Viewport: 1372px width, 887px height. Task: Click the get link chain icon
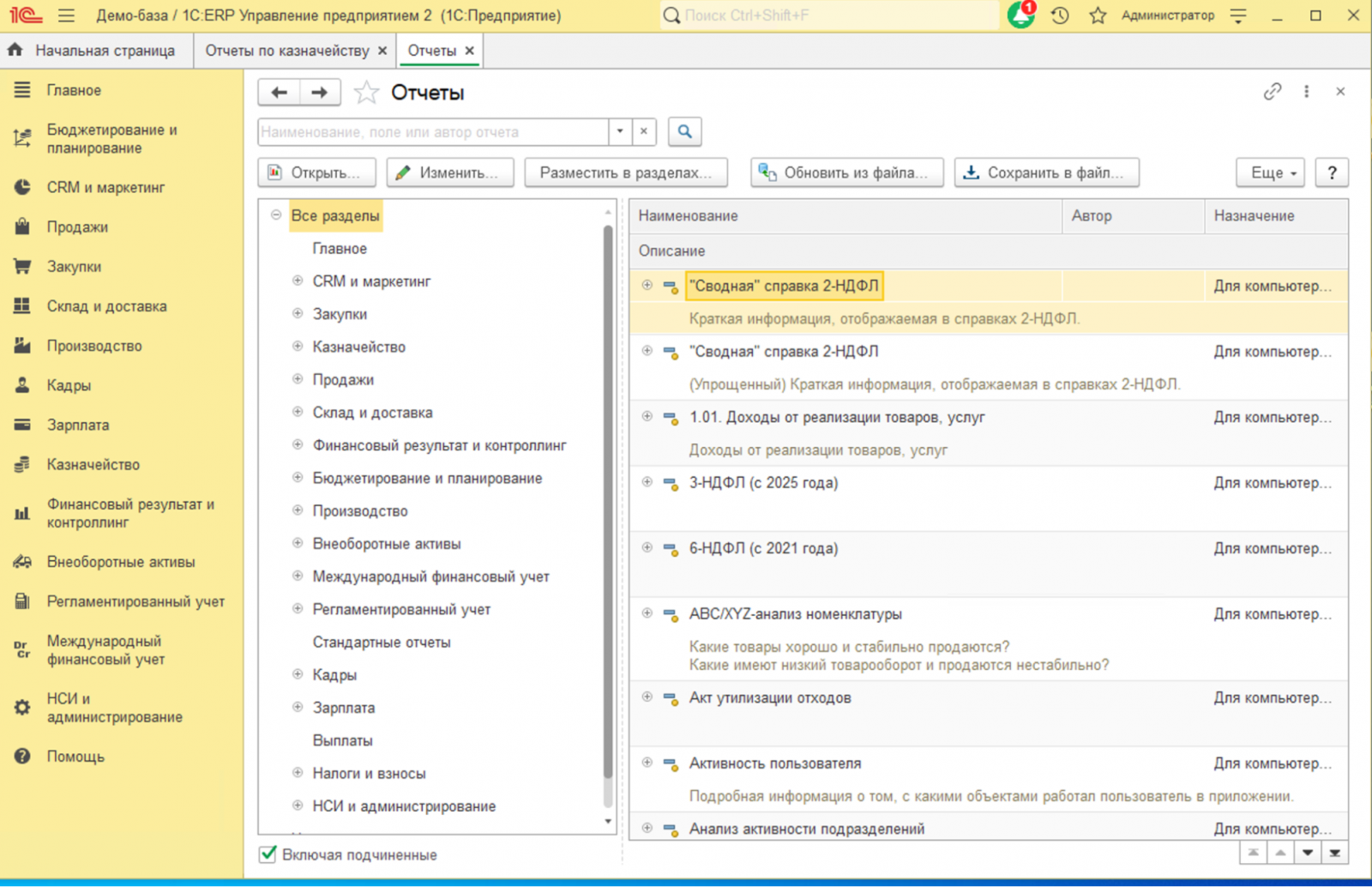1273,91
